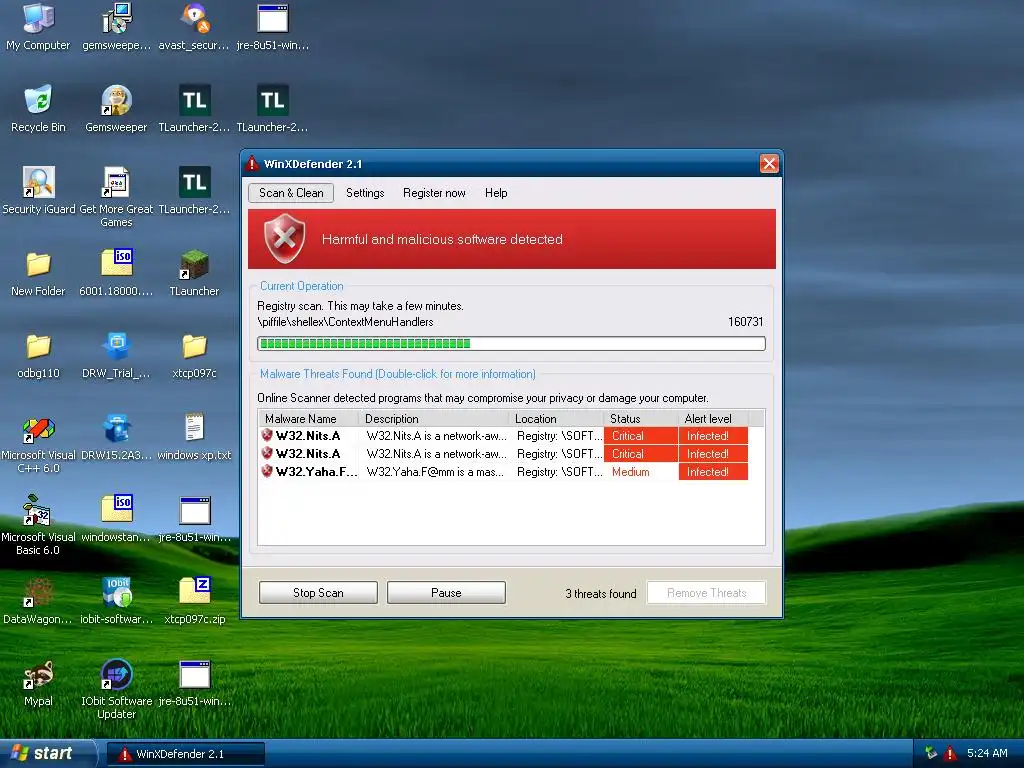
Task: Click the Pause button
Action: (446, 592)
